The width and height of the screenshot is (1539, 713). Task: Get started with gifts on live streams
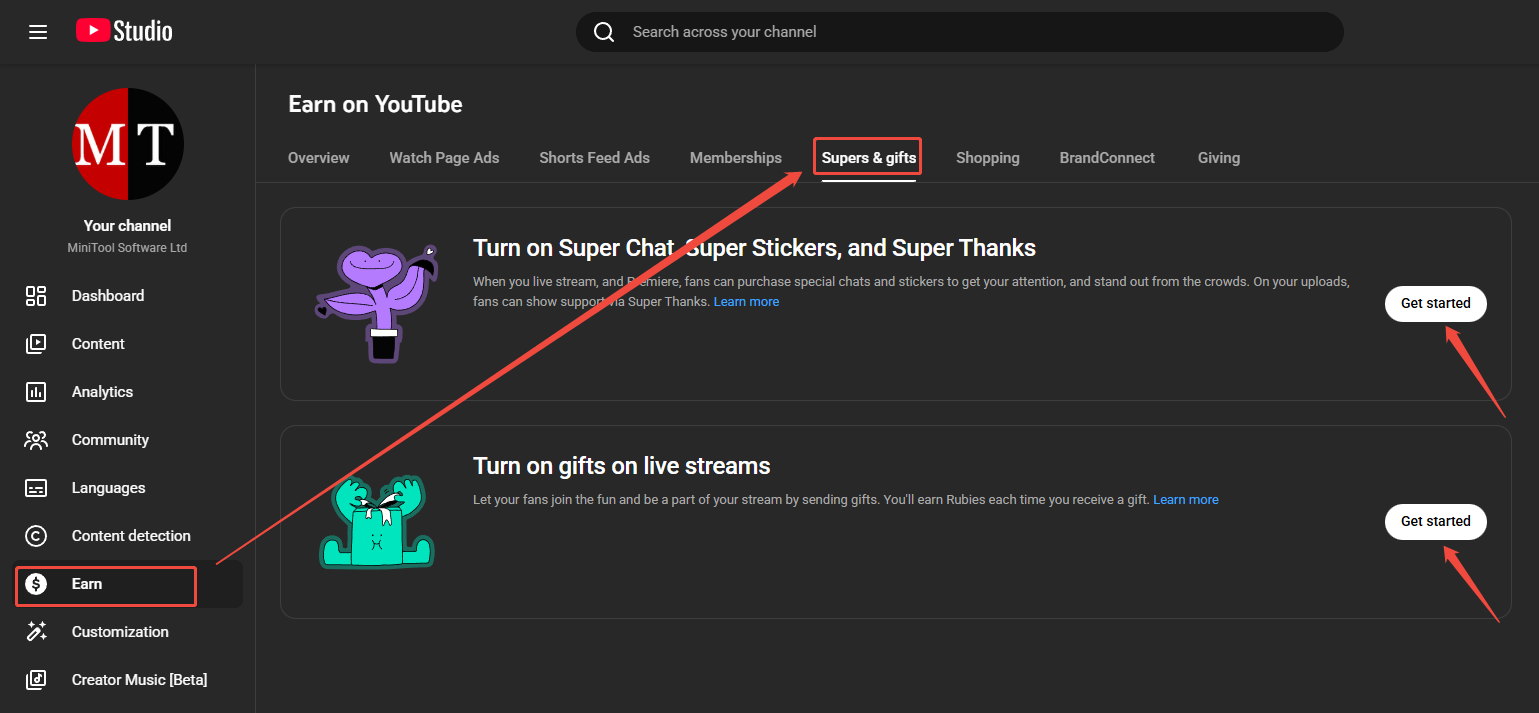point(1435,521)
